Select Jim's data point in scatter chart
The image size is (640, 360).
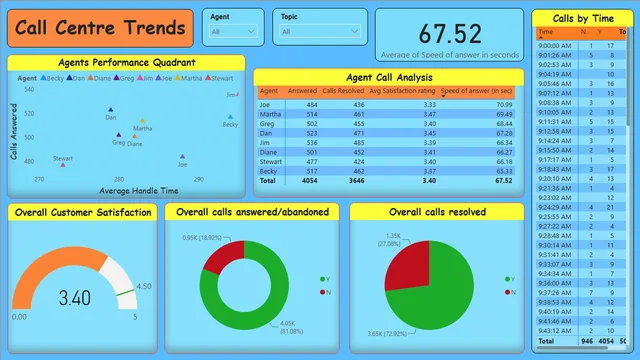237,94
